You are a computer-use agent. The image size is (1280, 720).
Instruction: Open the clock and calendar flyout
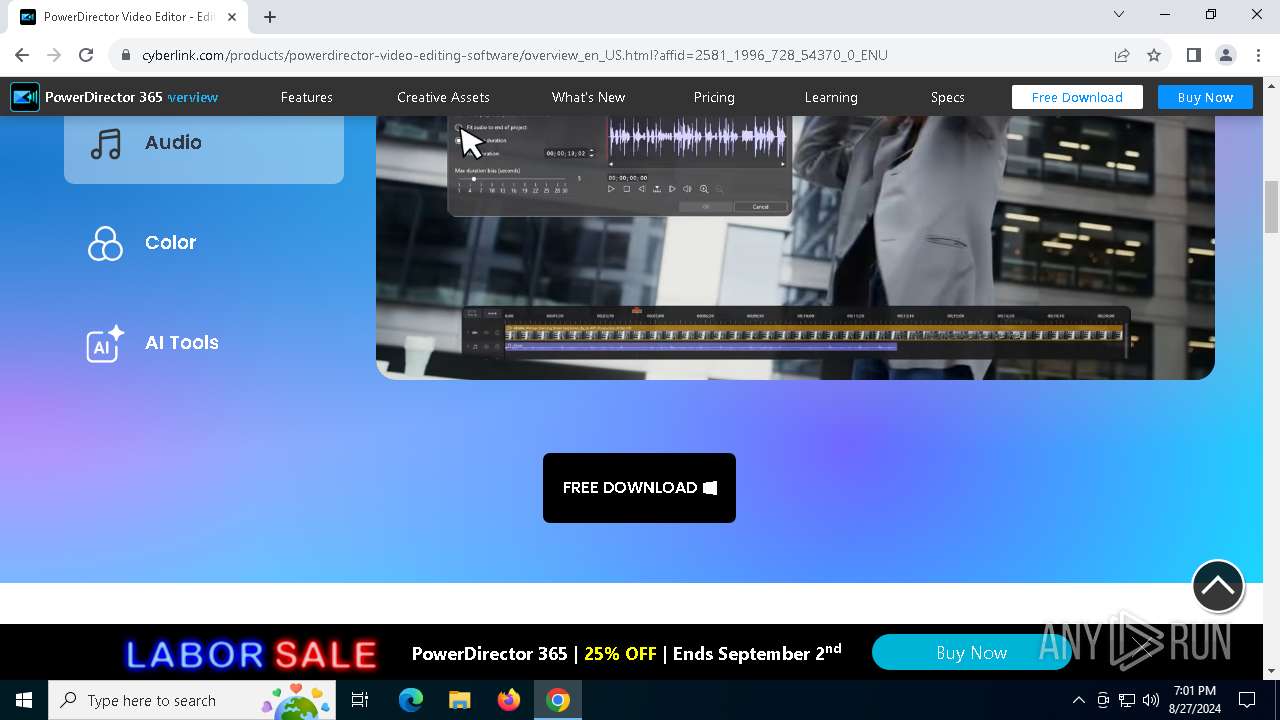point(1194,700)
